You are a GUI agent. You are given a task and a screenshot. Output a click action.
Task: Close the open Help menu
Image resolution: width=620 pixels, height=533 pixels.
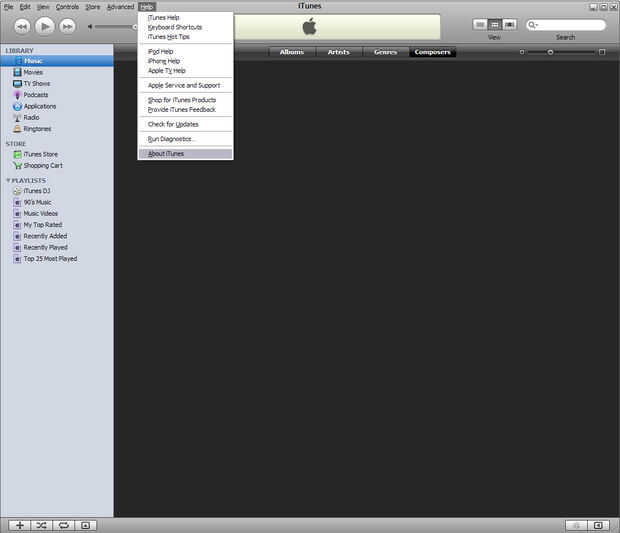point(147,7)
